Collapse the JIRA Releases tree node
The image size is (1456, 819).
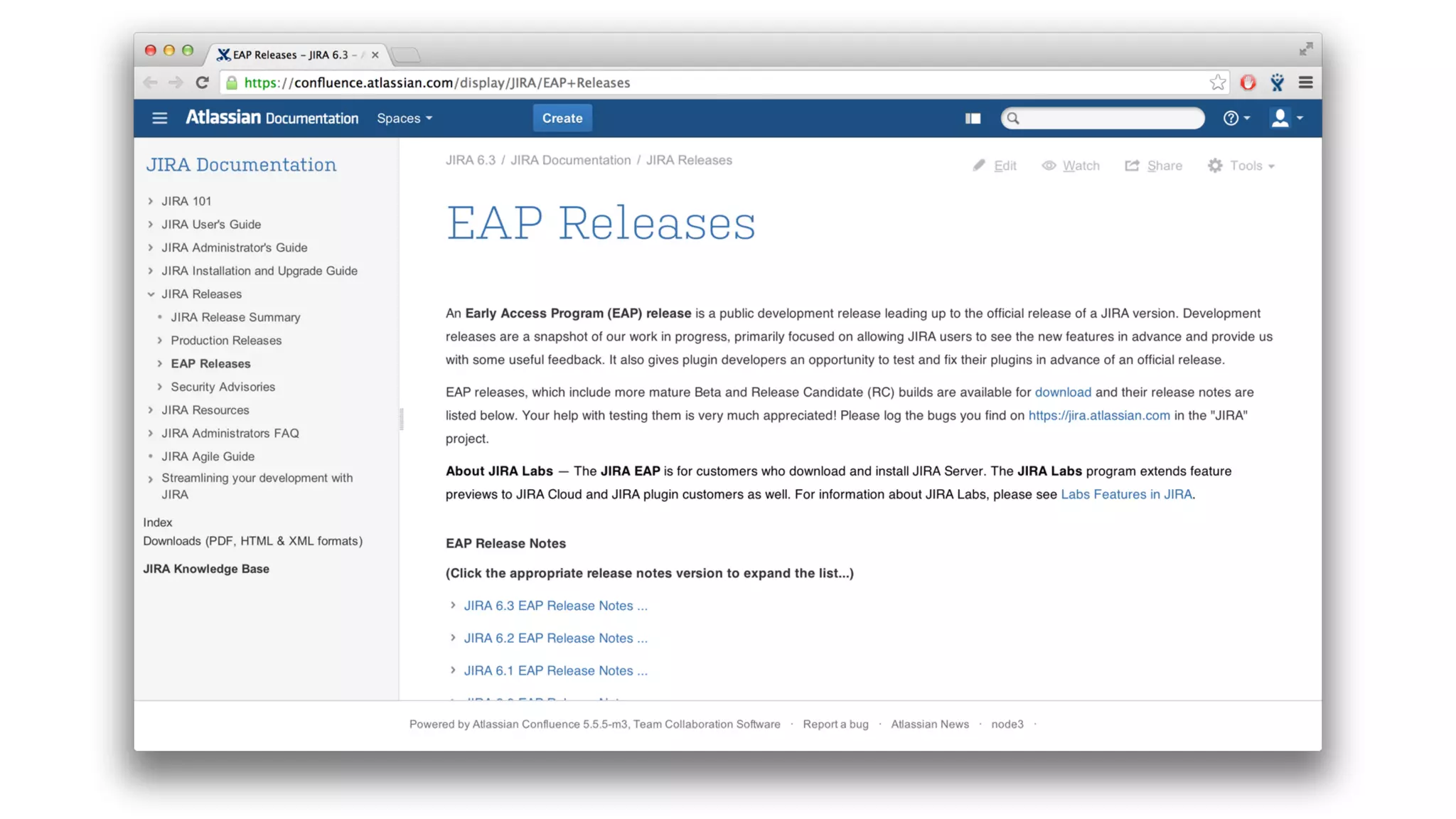click(x=151, y=294)
